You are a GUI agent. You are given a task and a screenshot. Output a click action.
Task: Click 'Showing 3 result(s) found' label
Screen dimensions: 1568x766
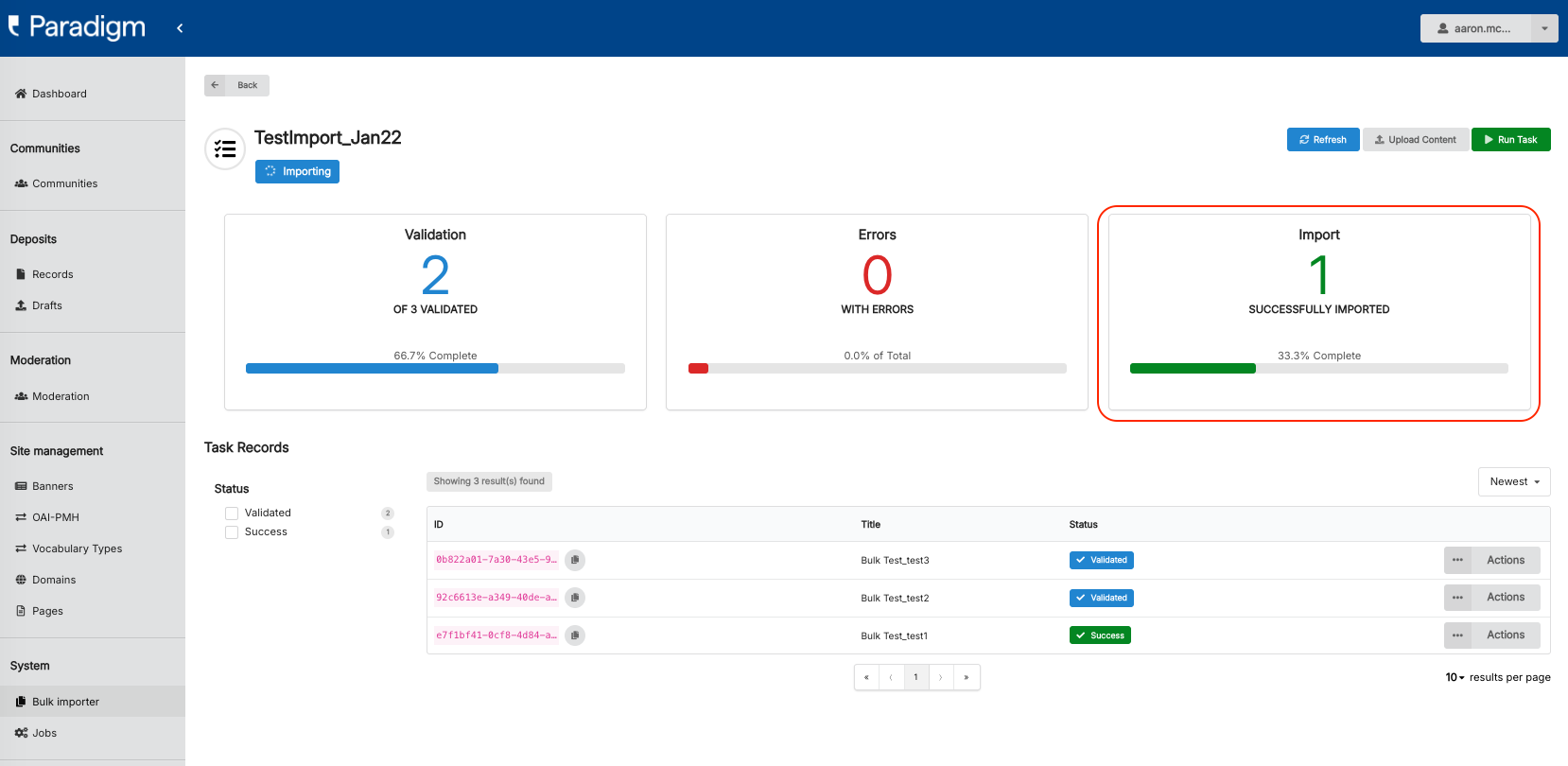click(489, 481)
